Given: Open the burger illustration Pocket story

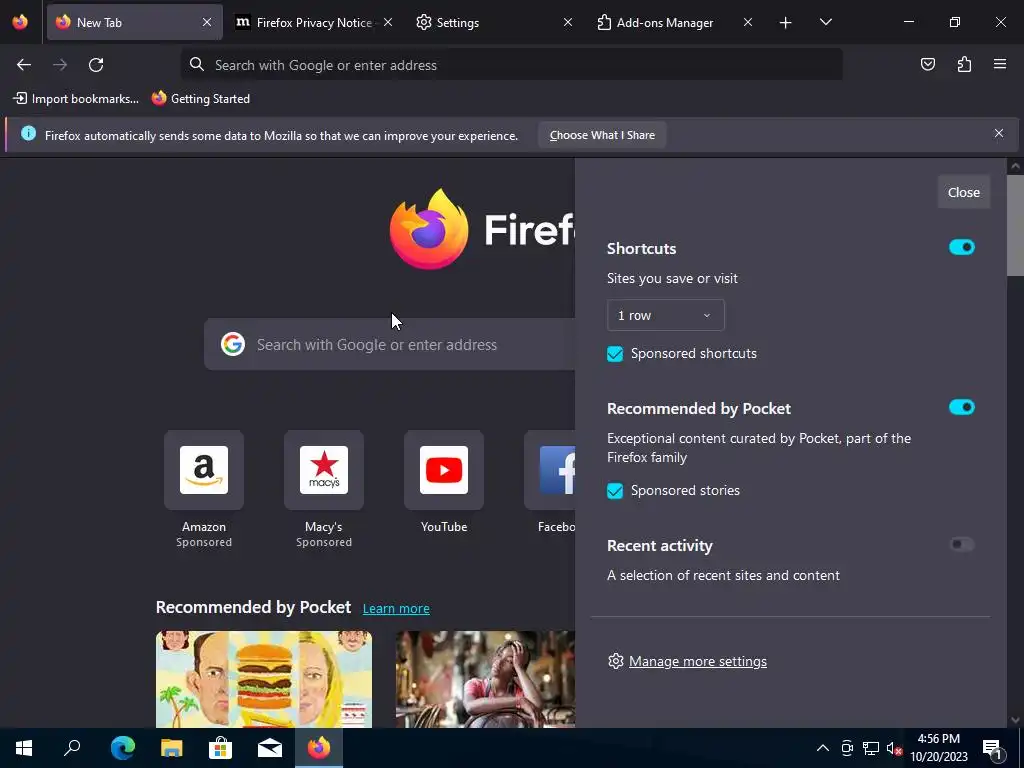Looking at the screenshot, I should point(264,679).
